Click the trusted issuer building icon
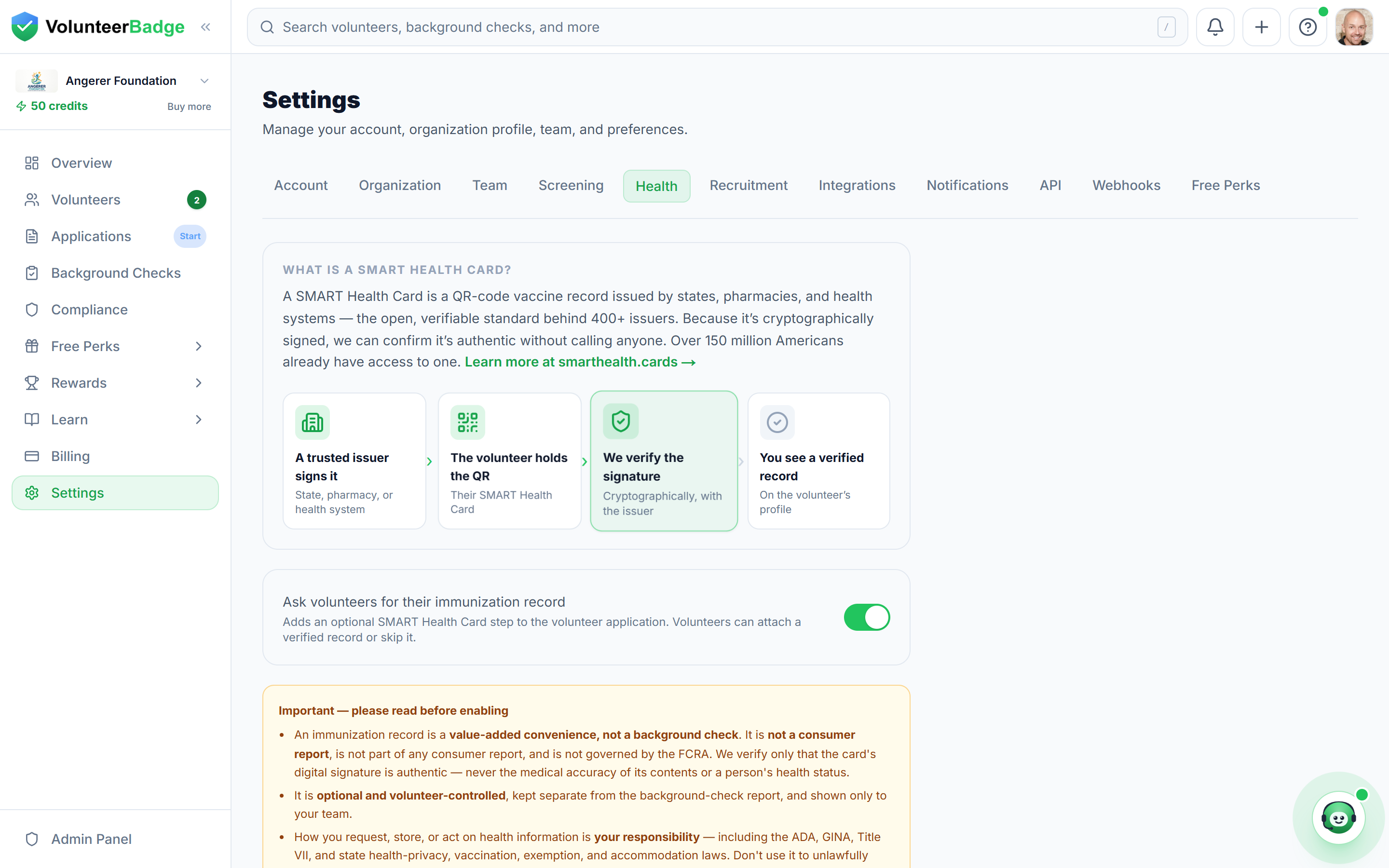The height and width of the screenshot is (868, 1389). 312,422
